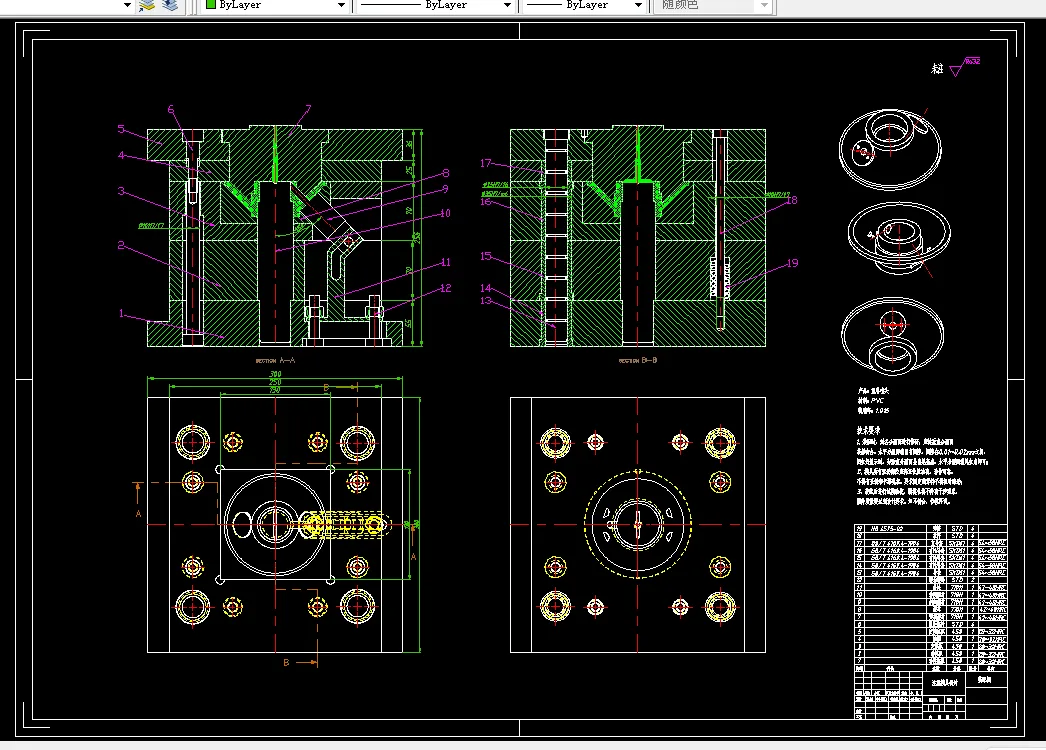This screenshot has height=750, width=1046.
Task: Select callout number 11 leader label
Action: coord(446,262)
